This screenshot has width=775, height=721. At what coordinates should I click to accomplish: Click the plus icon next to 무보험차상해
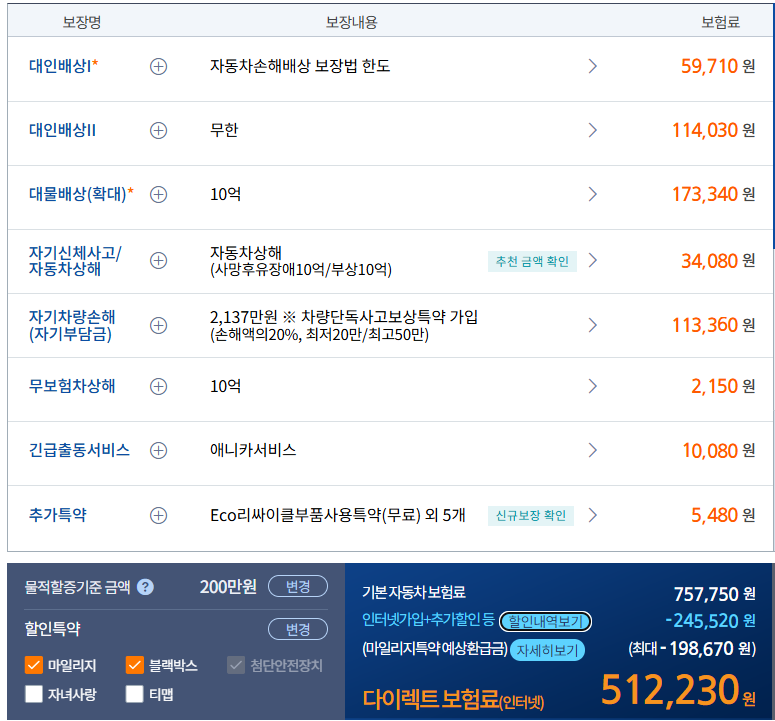158,386
